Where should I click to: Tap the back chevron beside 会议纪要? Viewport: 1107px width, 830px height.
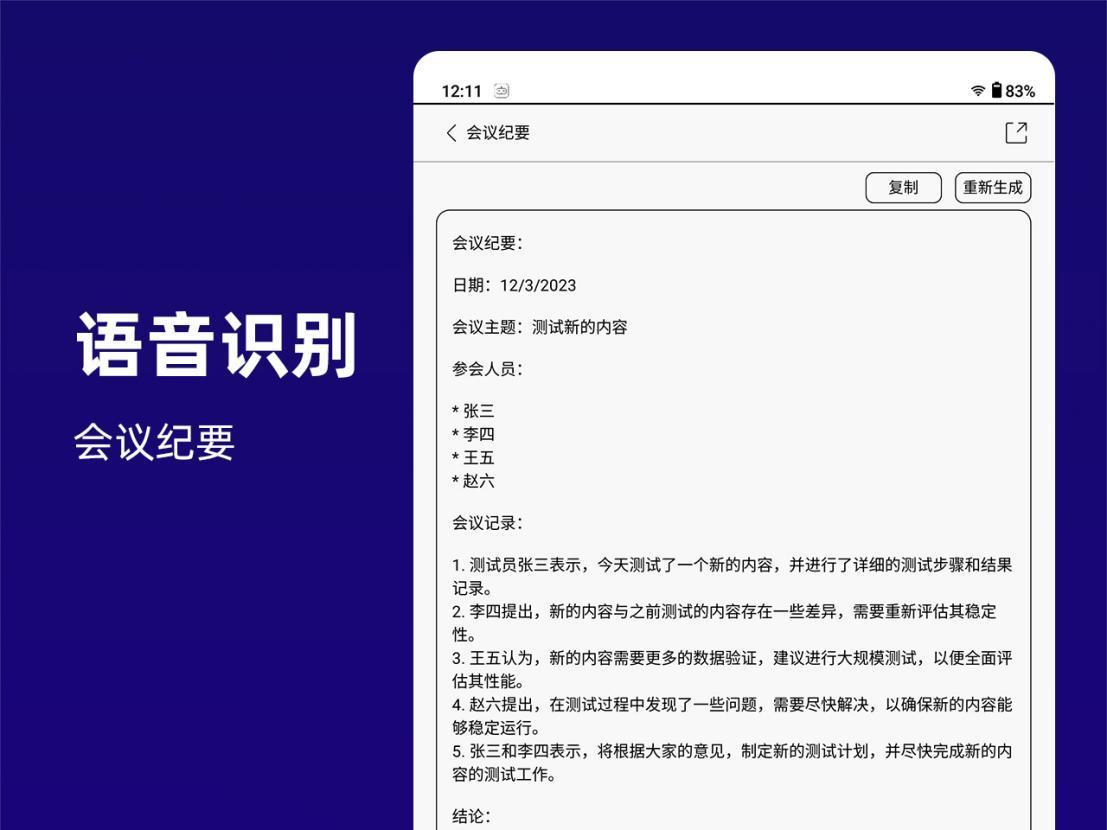[450, 132]
